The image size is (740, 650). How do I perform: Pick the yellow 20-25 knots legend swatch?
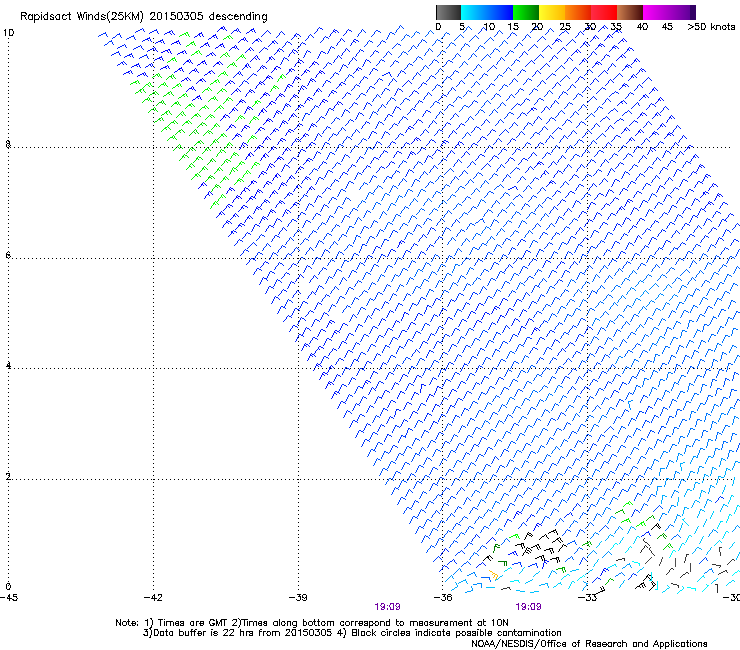552,12
